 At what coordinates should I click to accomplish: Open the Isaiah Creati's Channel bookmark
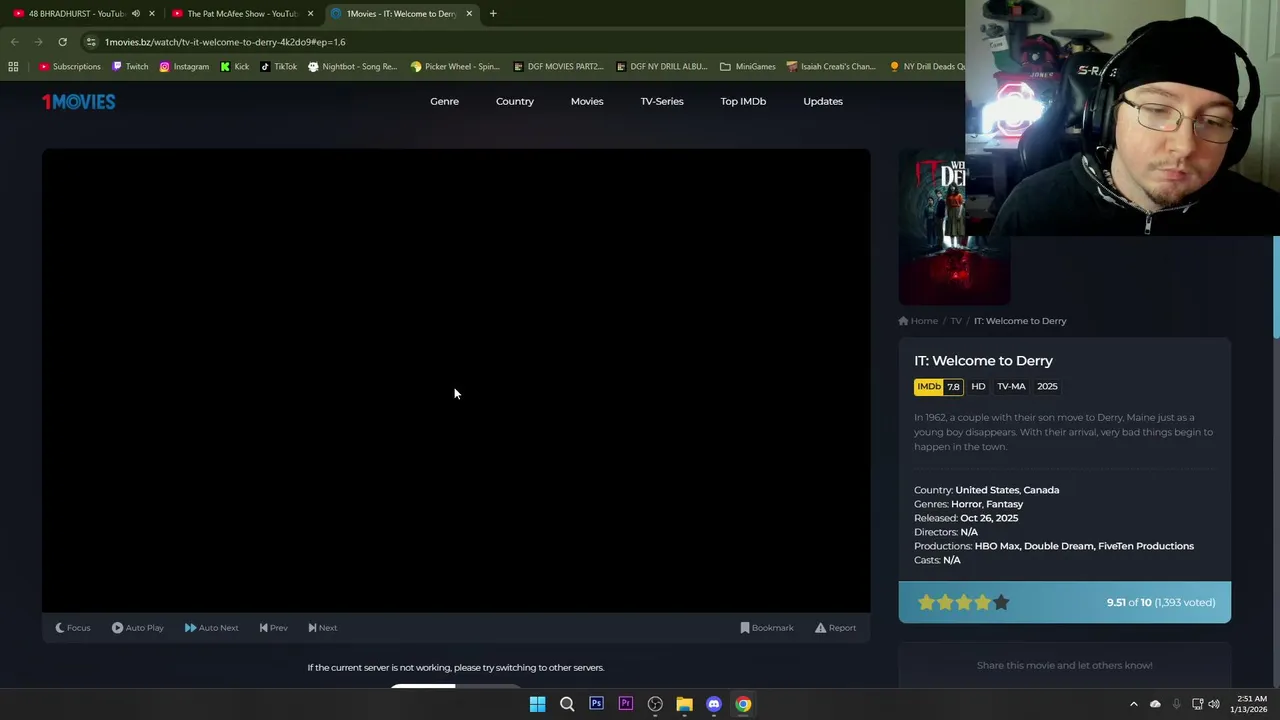coord(831,67)
